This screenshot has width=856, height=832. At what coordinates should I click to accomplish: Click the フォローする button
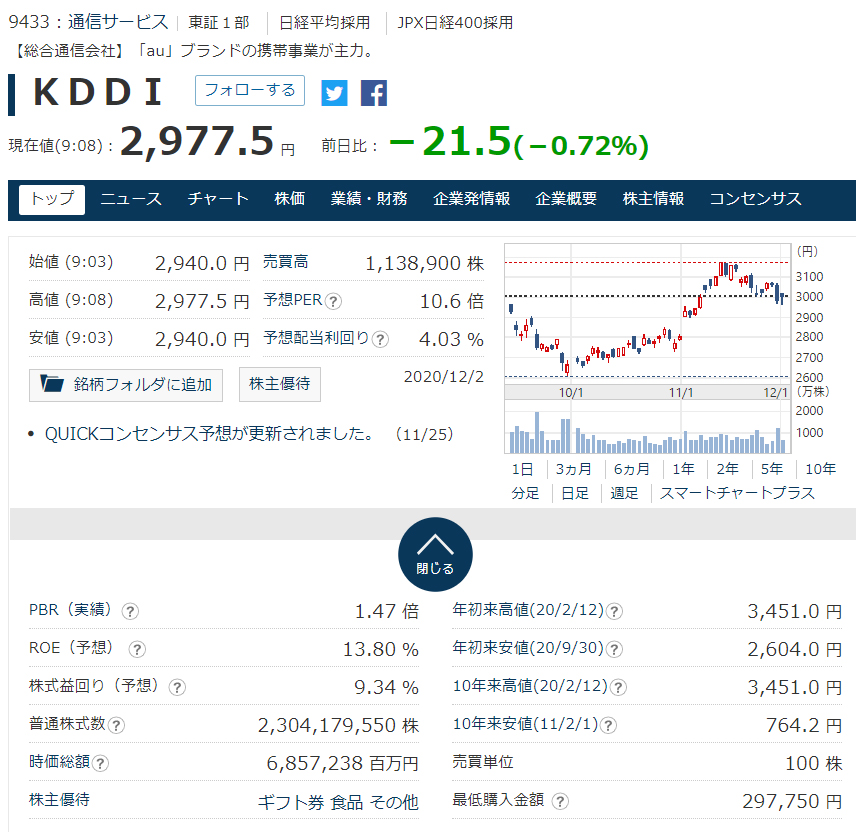coord(250,91)
